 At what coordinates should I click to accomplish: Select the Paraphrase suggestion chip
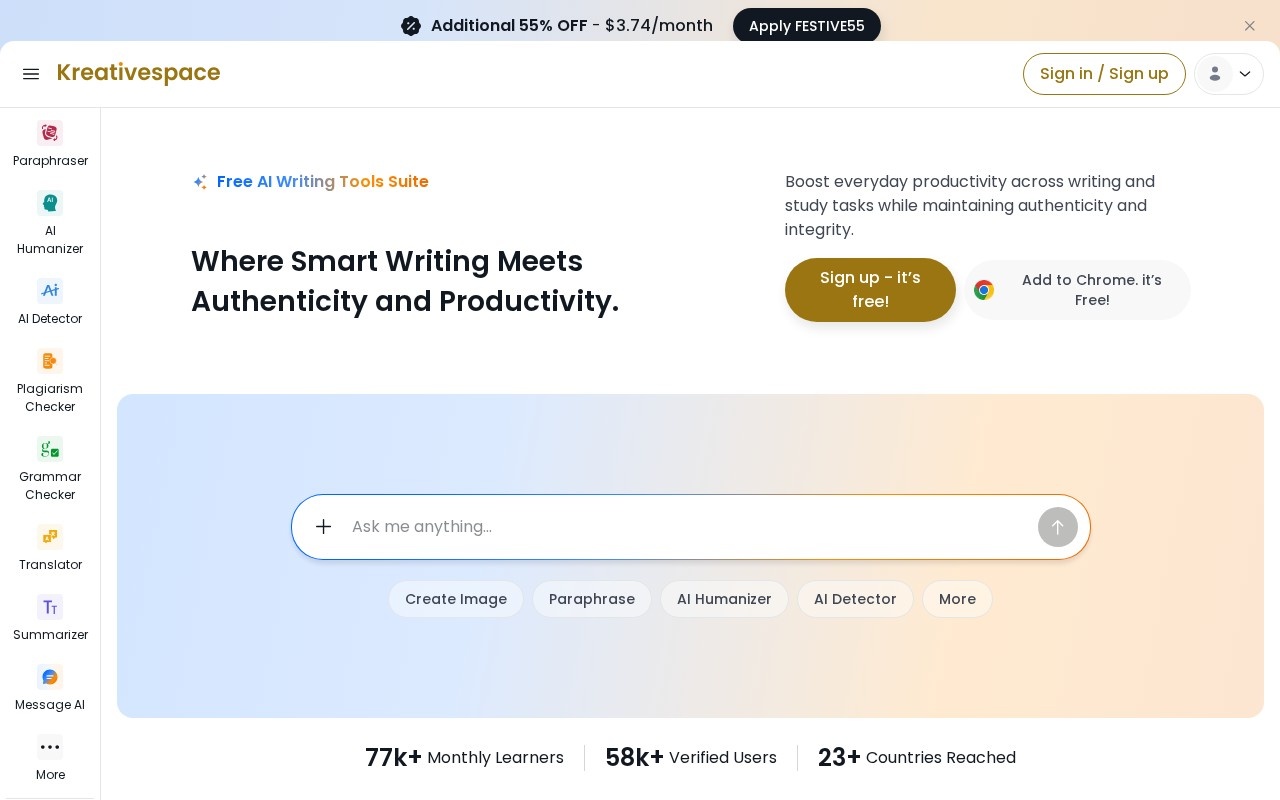592,599
